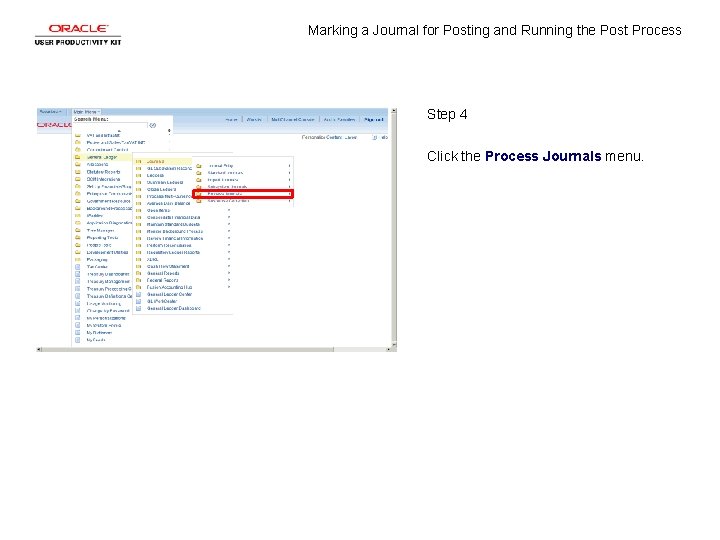Expand the Journal Entry submenu arrow
Screen dimensions: 720x540
pos(289,166)
